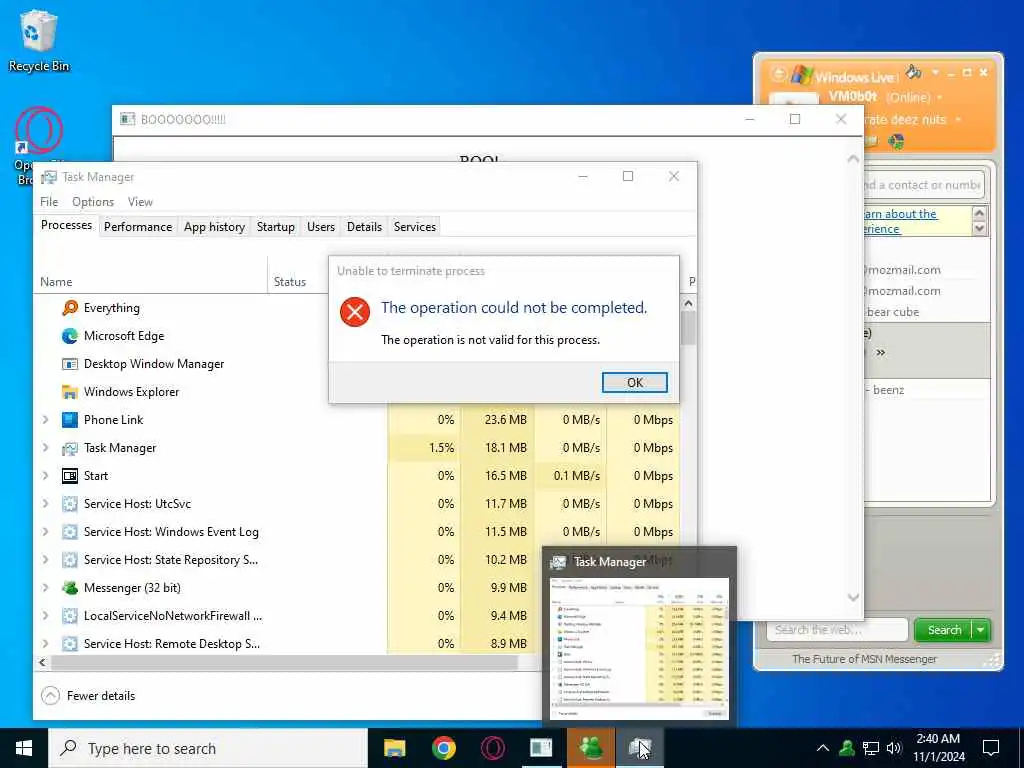Image resolution: width=1024 pixels, height=768 pixels.
Task: Click the Start process icon
Action: click(70, 476)
